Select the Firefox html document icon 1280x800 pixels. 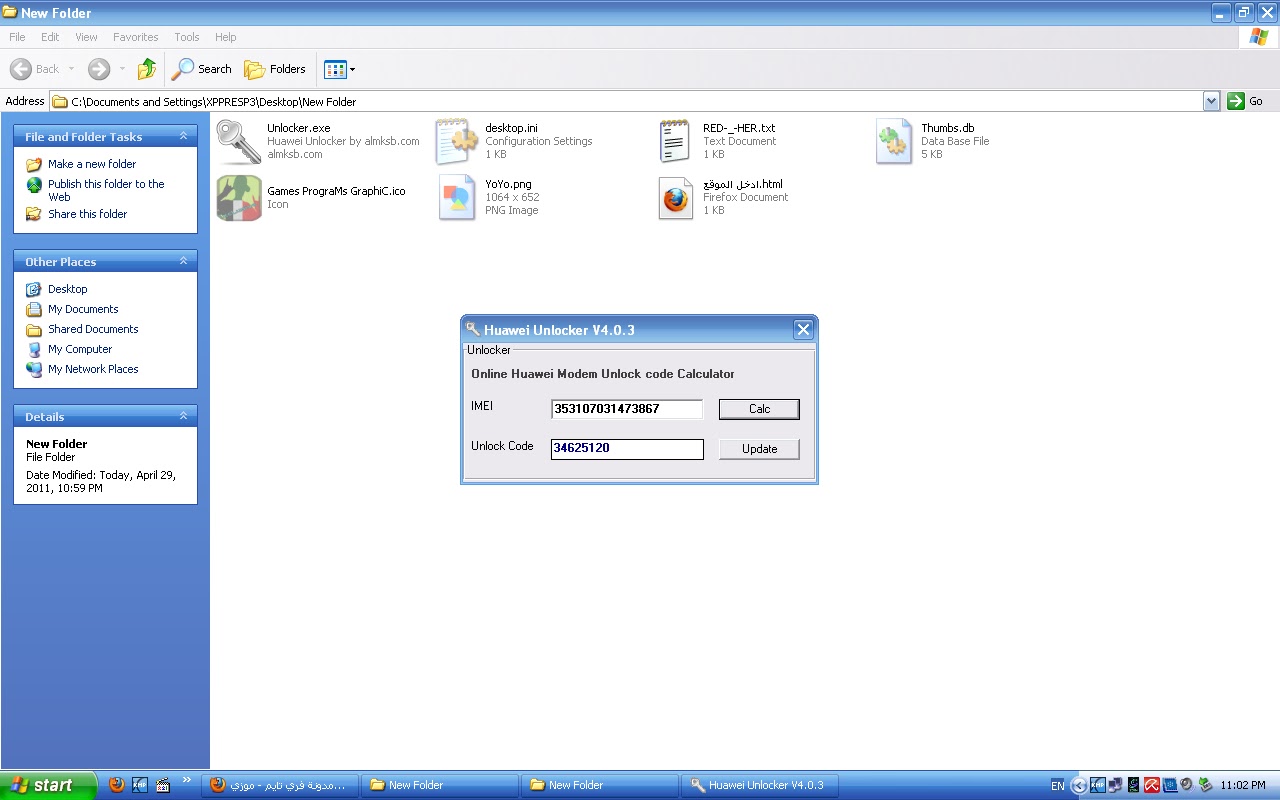675,198
